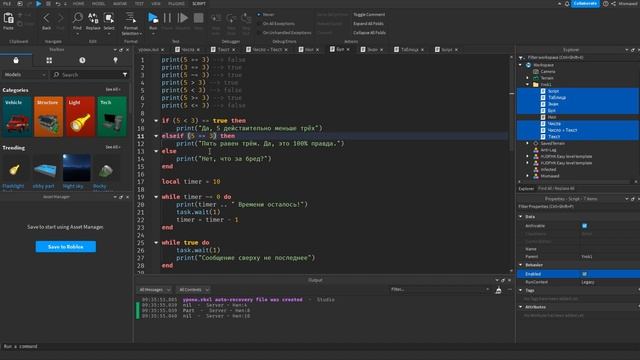Viewport: 640px width, 360px height.
Task: Switch to the Таблица script tab
Action: [x=409, y=50]
